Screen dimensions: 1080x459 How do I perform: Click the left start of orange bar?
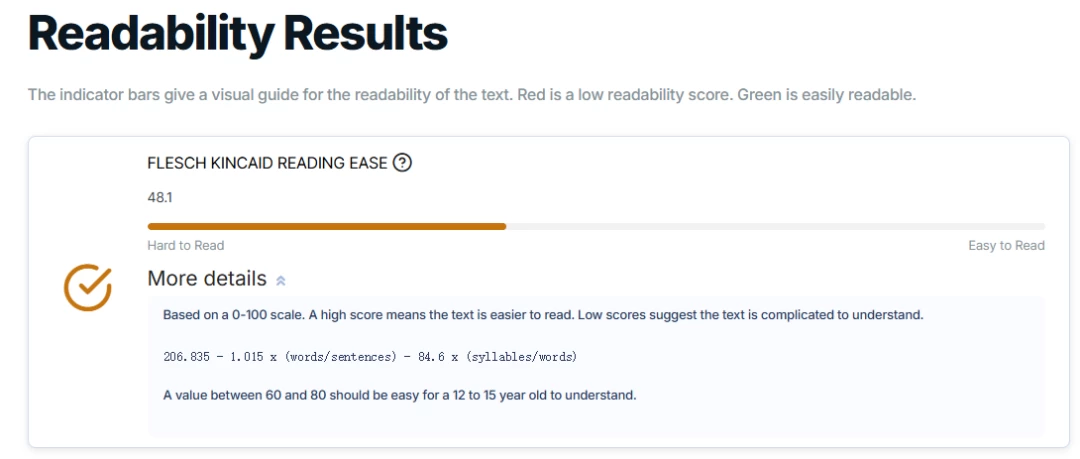tap(151, 226)
